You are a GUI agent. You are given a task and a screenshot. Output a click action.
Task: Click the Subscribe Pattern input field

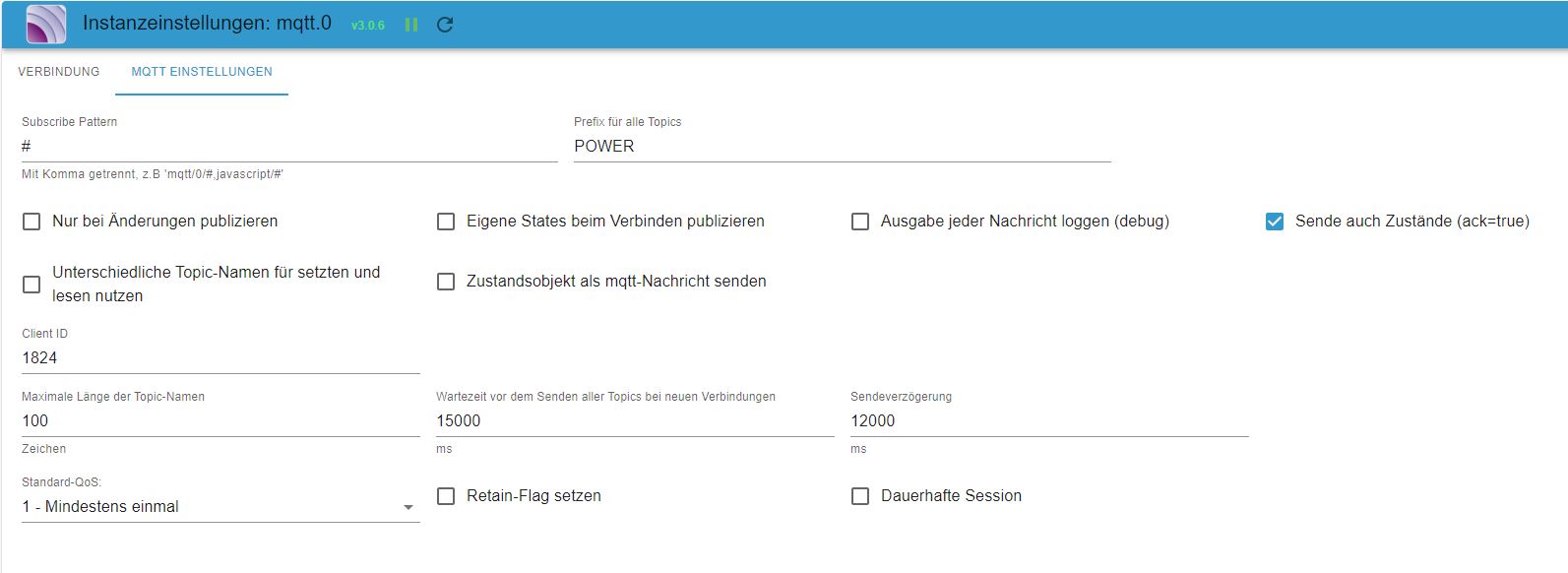click(x=288, y=147)
